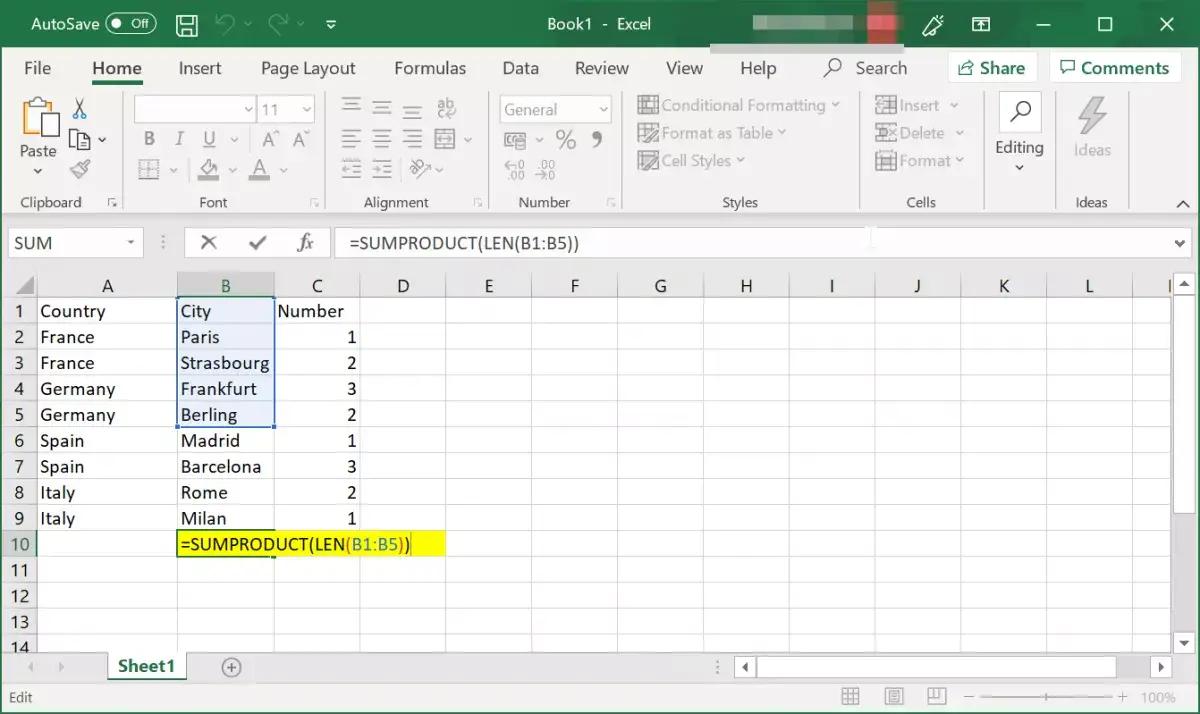1200x714 pixels.
Task: Open Comments with the Comments button
Action: (x=1116, y=67)
